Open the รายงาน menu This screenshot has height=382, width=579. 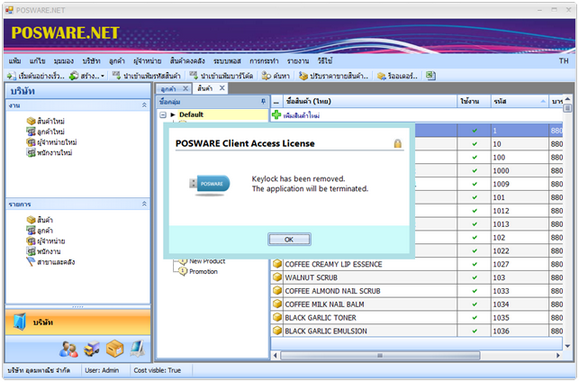(x=298, y=61)
